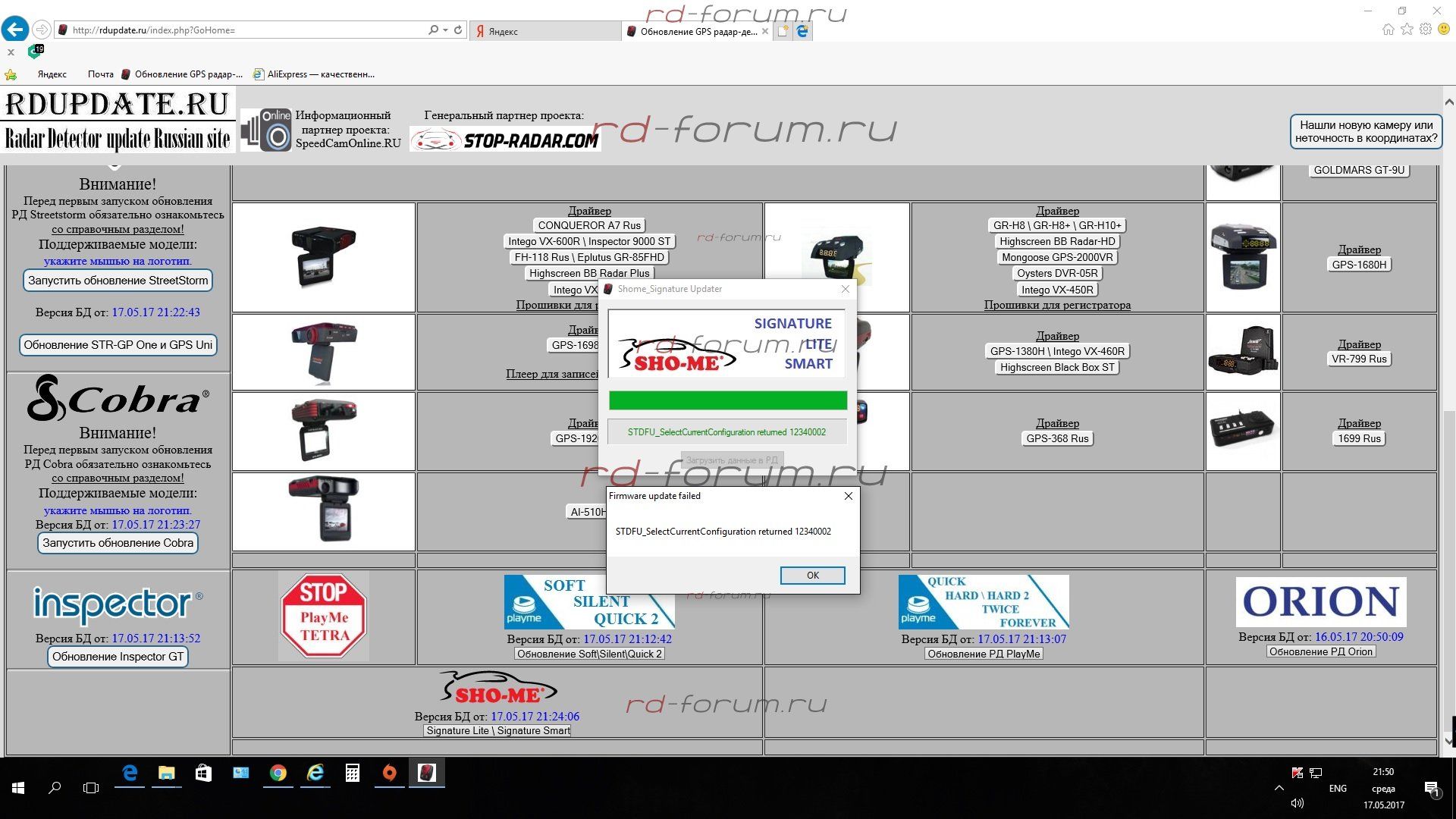Open the volume icon in system tray

pyautogui.click(x=1298, y=804)
